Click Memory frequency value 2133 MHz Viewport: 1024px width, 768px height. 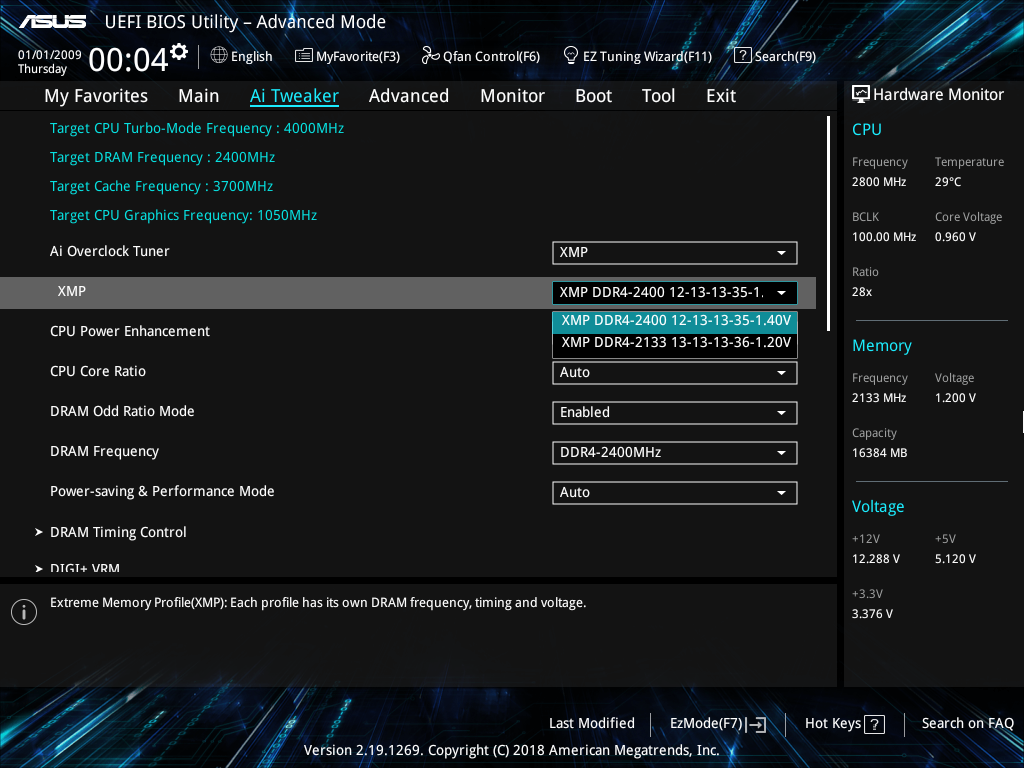pos(879,398)
